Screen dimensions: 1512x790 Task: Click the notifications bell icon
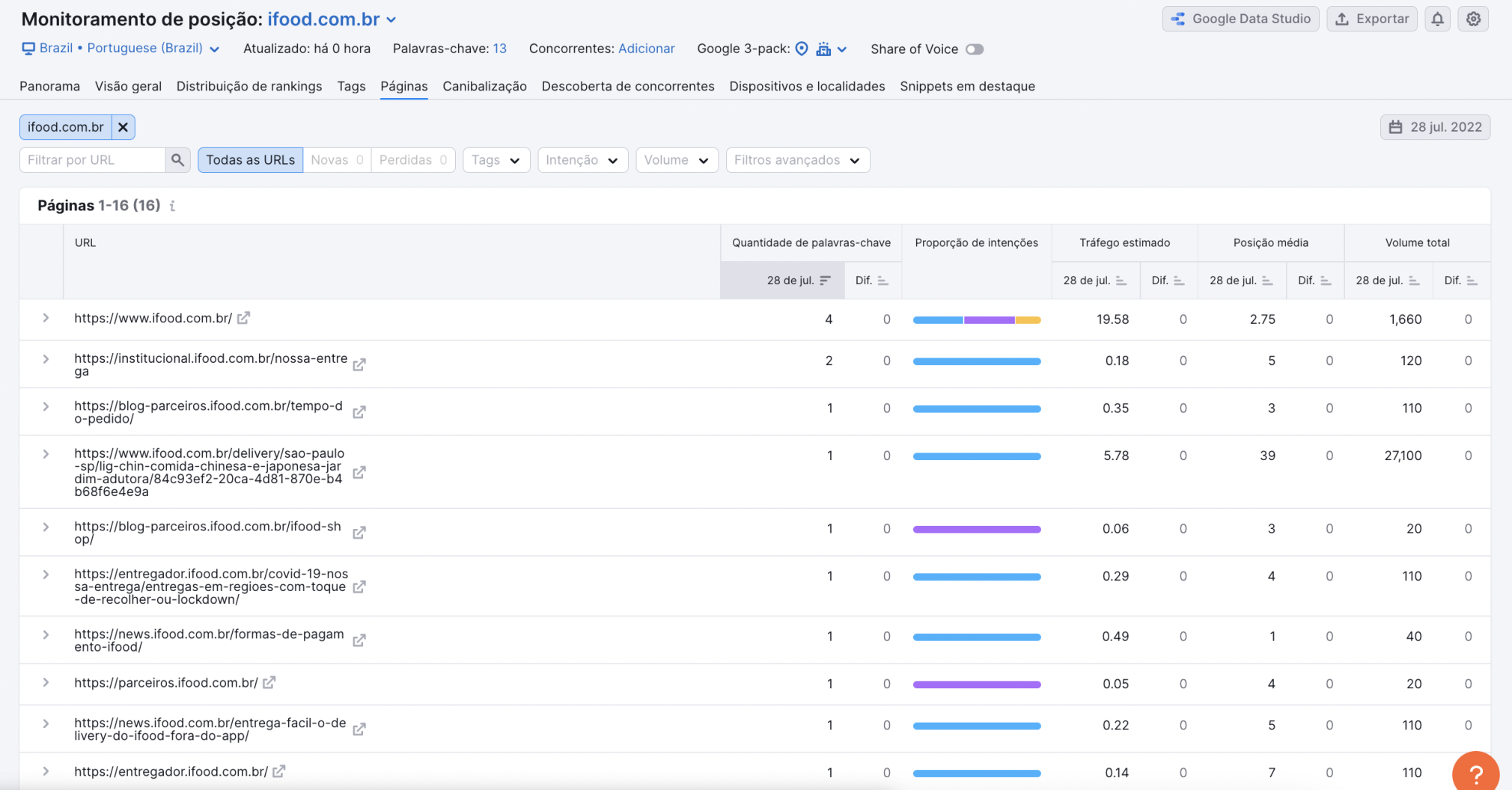pos(1437,19)
